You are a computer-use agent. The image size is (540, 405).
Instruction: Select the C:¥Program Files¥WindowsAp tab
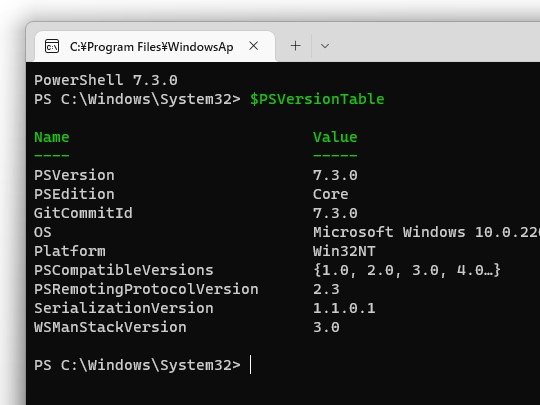(x=155, y=46)
